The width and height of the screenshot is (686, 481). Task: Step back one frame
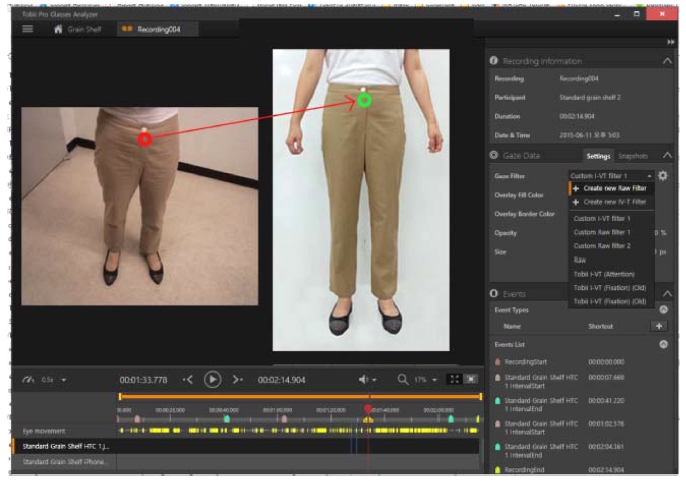pyautogui.click(x=187, y=379)
